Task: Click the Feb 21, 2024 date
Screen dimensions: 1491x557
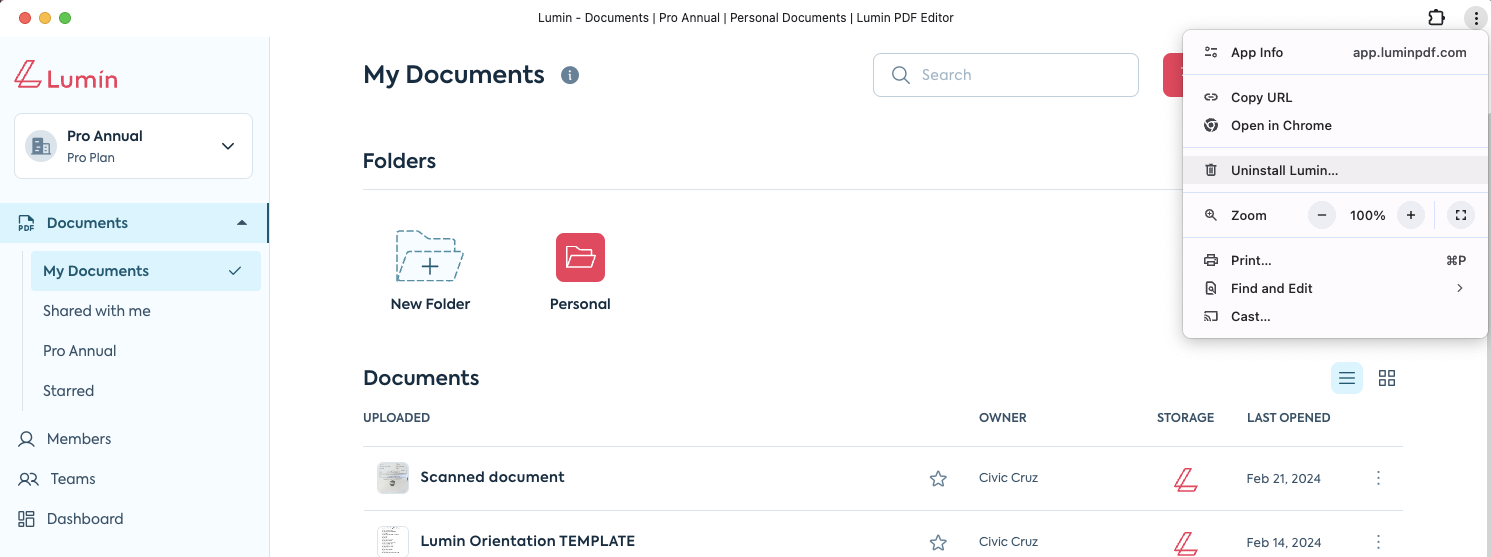Action: 1284,479
